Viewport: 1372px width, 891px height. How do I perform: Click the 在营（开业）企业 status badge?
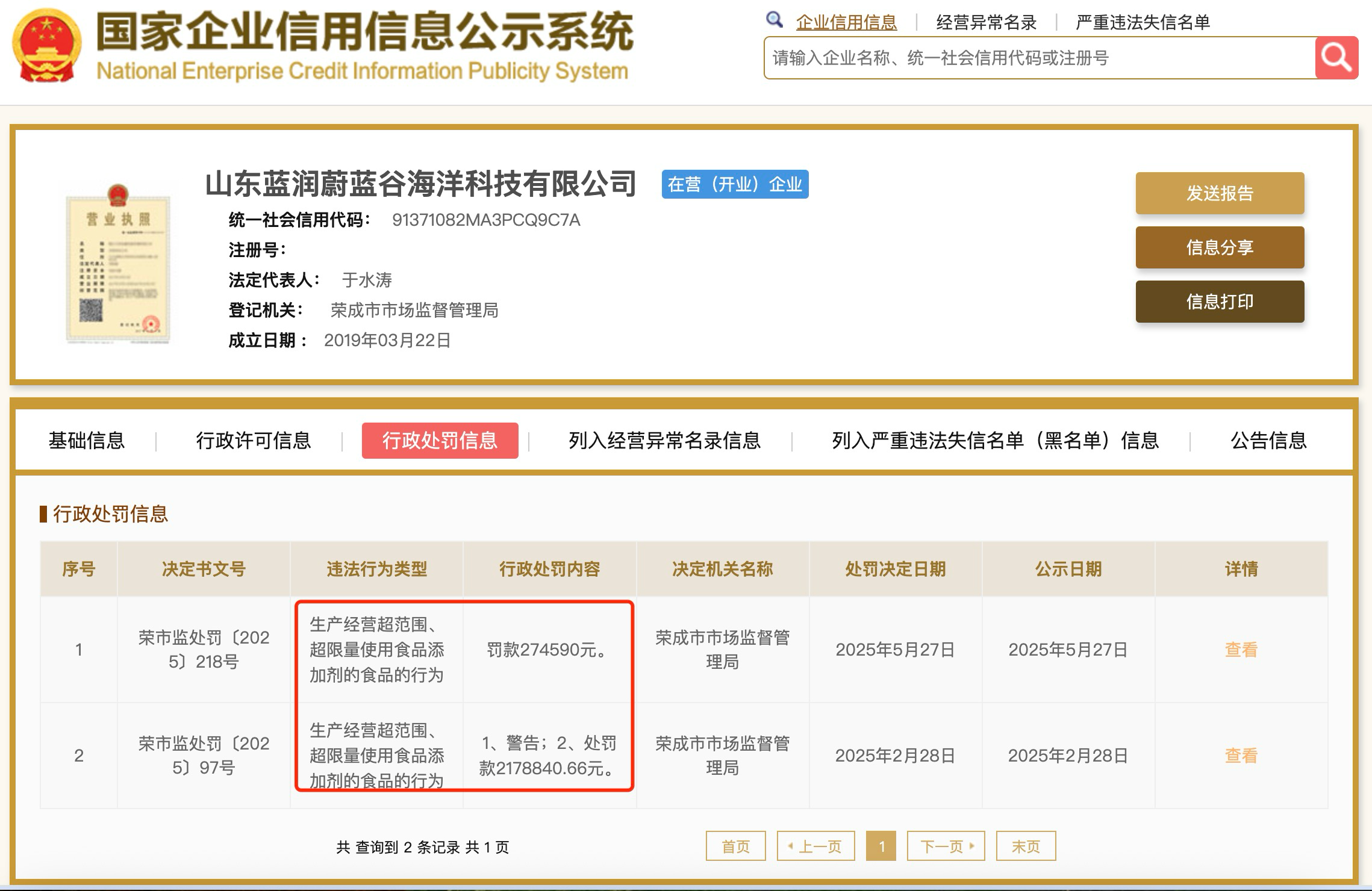point(735,184)
